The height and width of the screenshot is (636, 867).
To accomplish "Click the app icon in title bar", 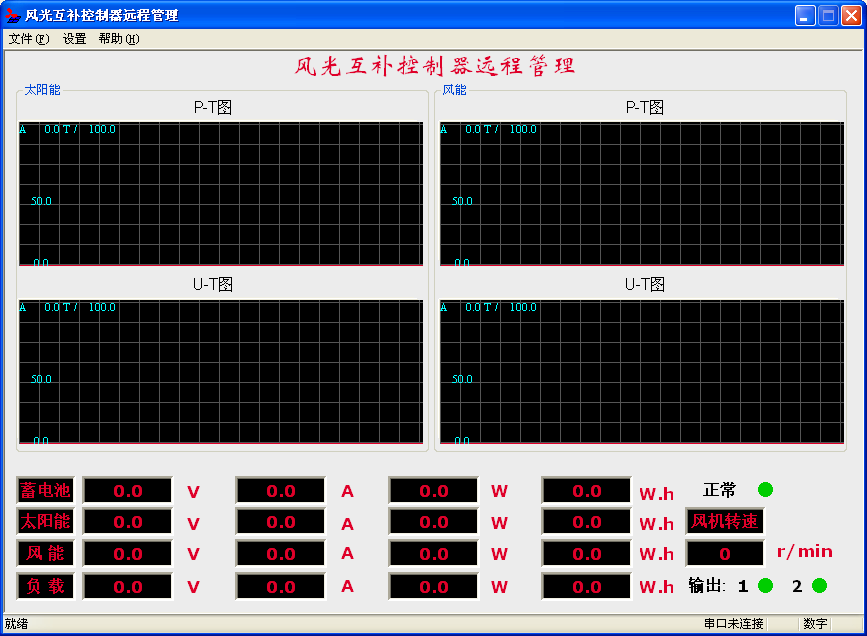I will click(x=13, y=15).
